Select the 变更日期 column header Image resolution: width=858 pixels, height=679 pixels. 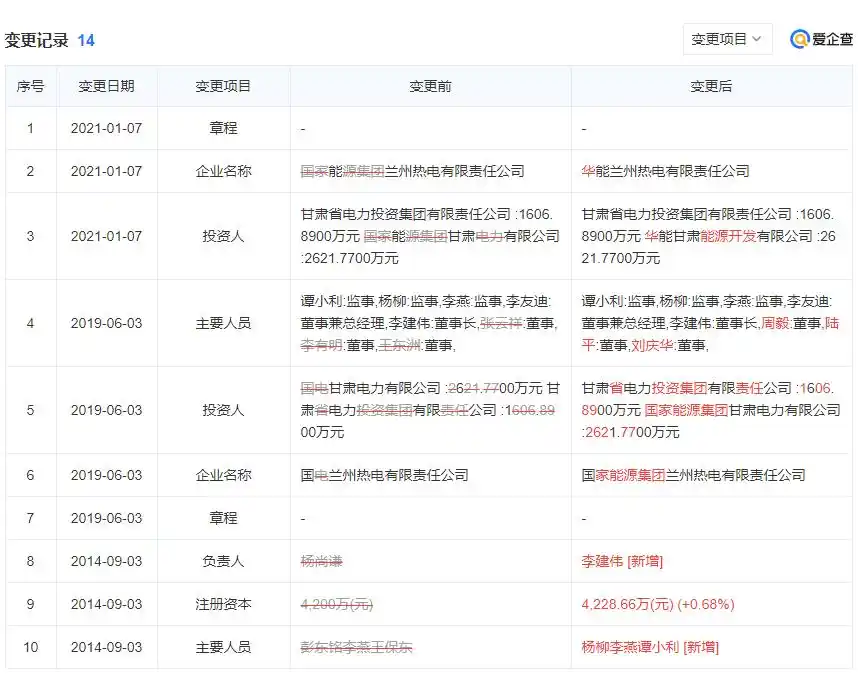tap(106, 86)
